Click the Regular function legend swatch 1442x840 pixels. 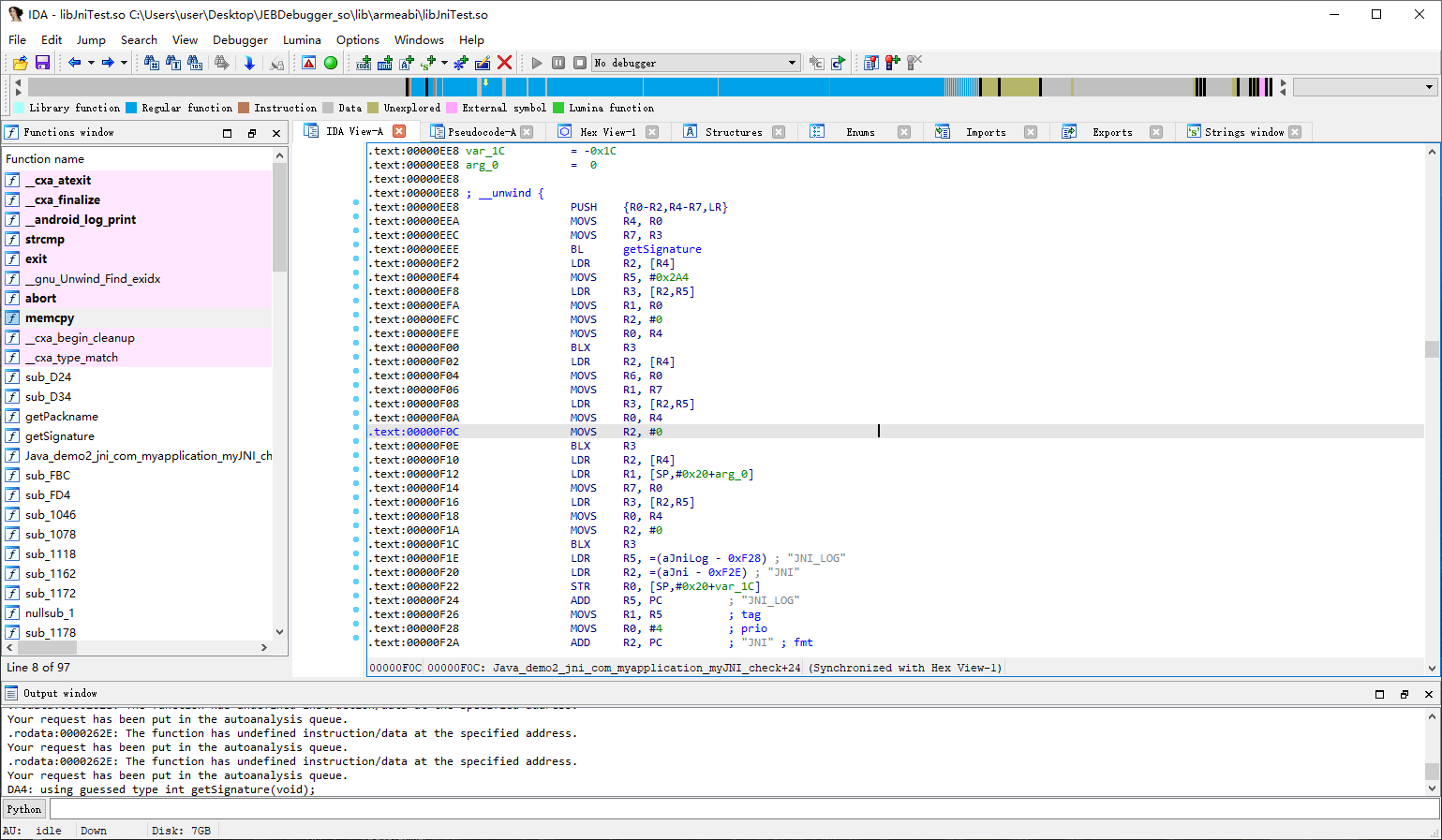pyautogui.click(x=131, y=108)
